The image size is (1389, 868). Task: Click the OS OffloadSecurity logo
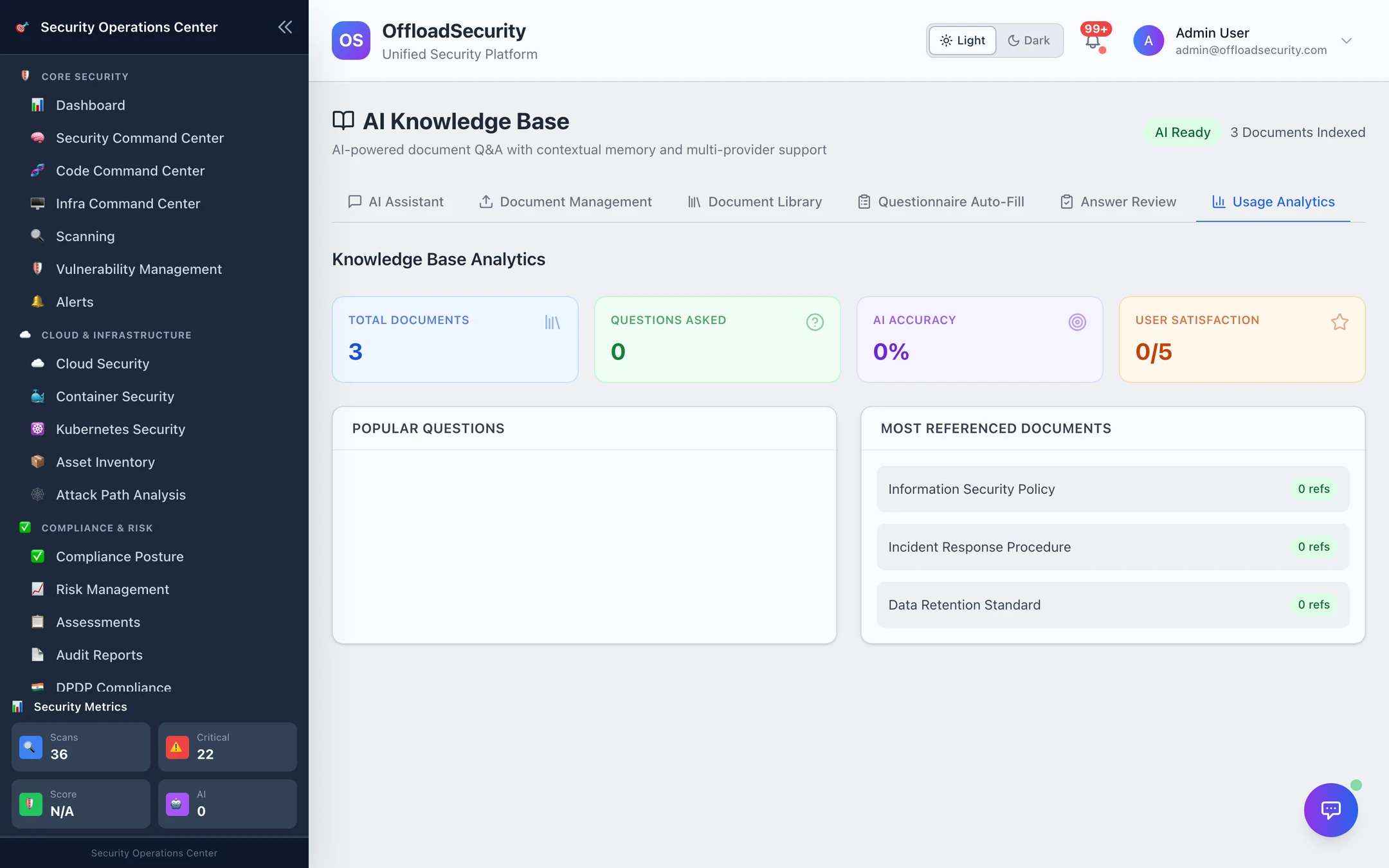pyautogui.click(x=351, y=41)
